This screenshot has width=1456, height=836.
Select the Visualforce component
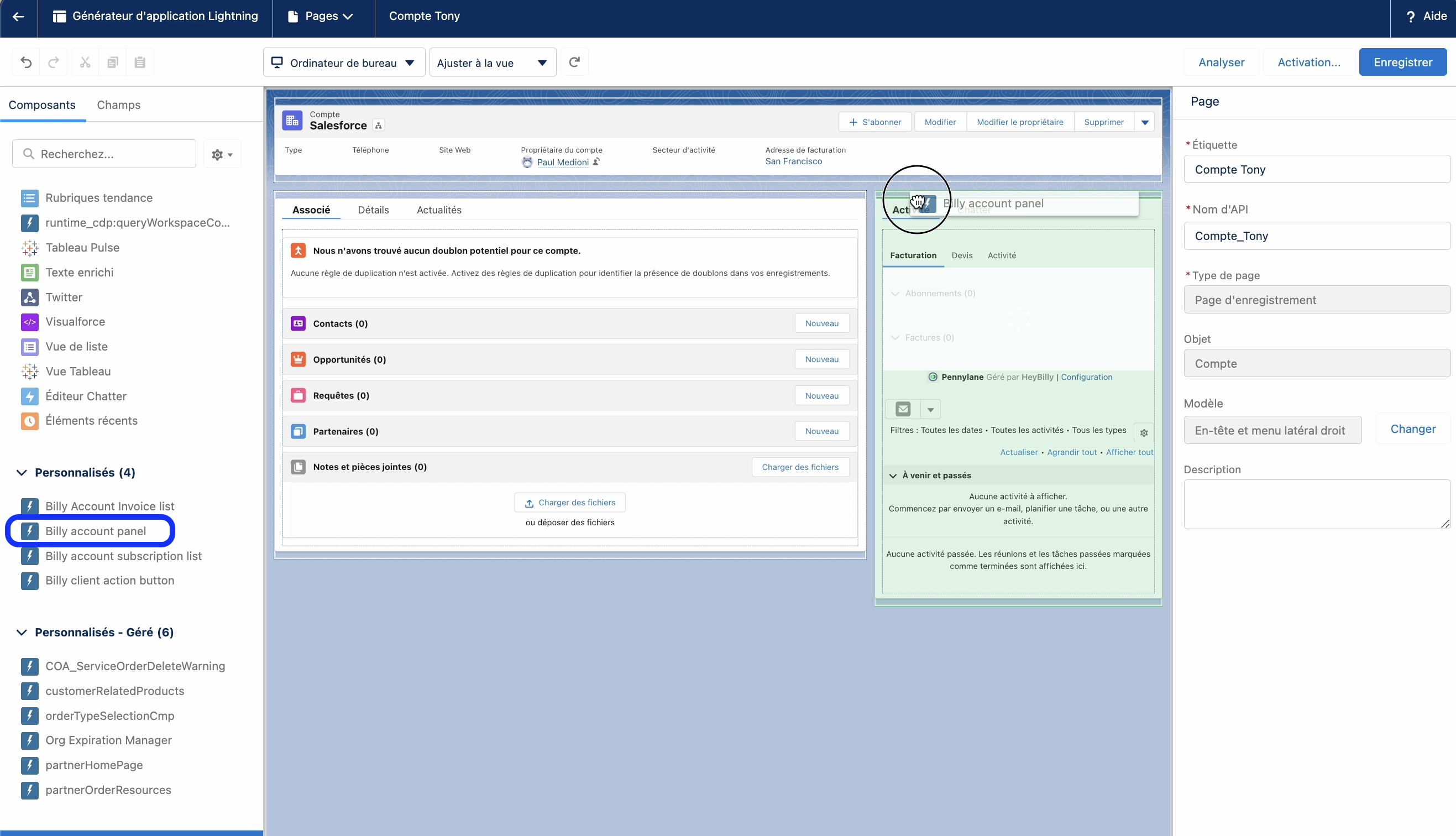click(x=63, y=322)
